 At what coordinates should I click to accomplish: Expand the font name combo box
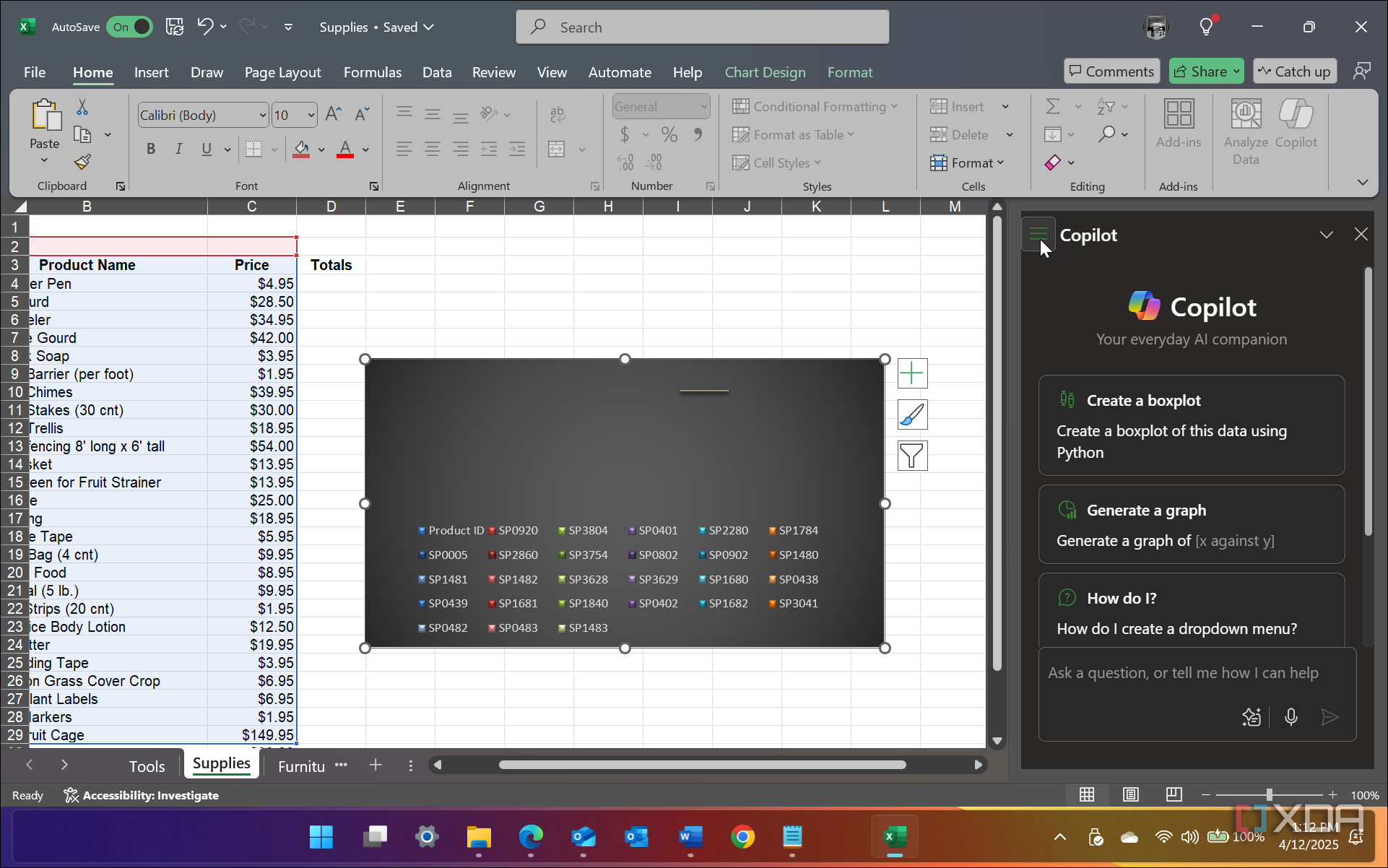262,115
